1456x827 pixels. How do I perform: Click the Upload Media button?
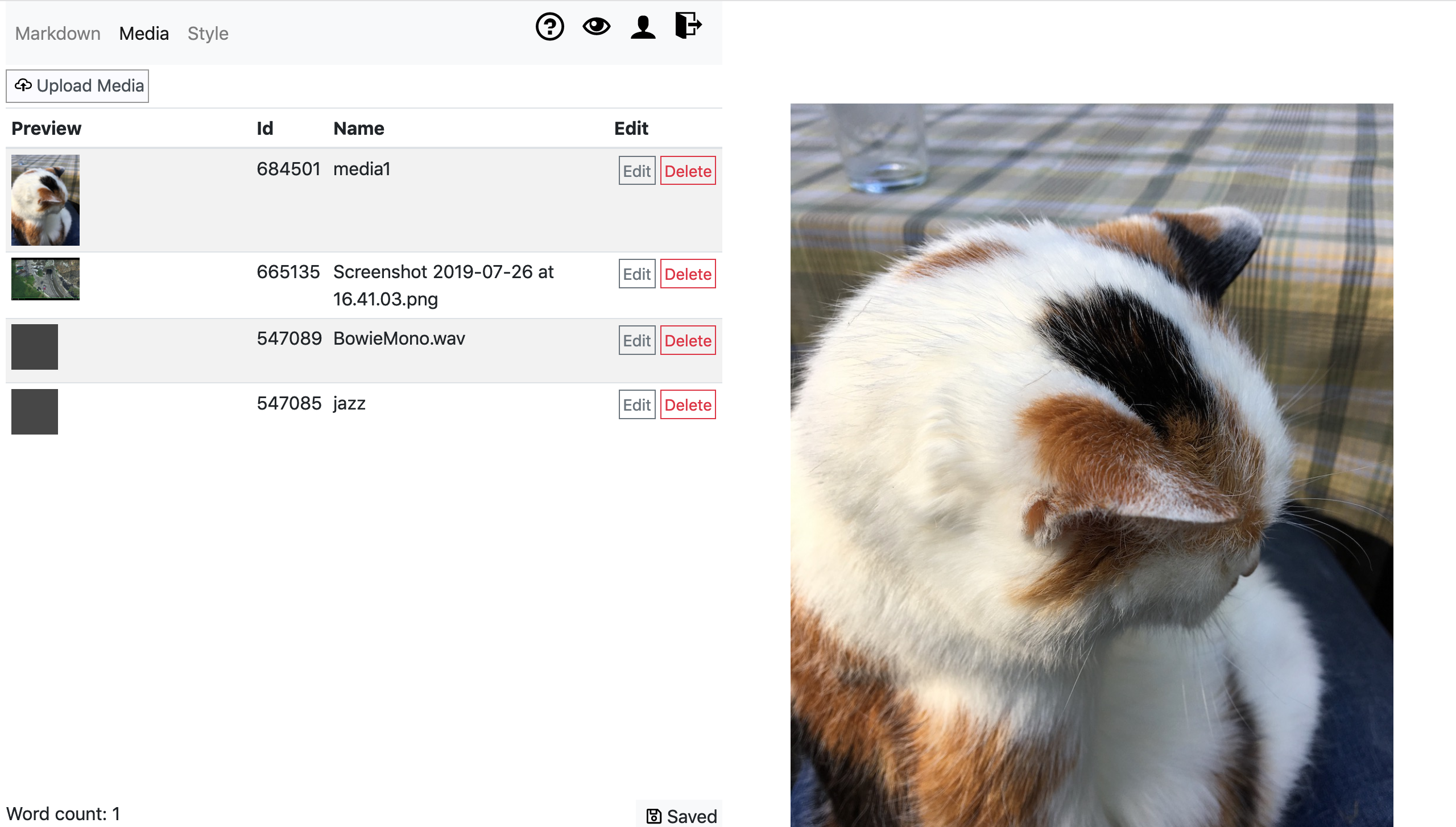point(77,86)
